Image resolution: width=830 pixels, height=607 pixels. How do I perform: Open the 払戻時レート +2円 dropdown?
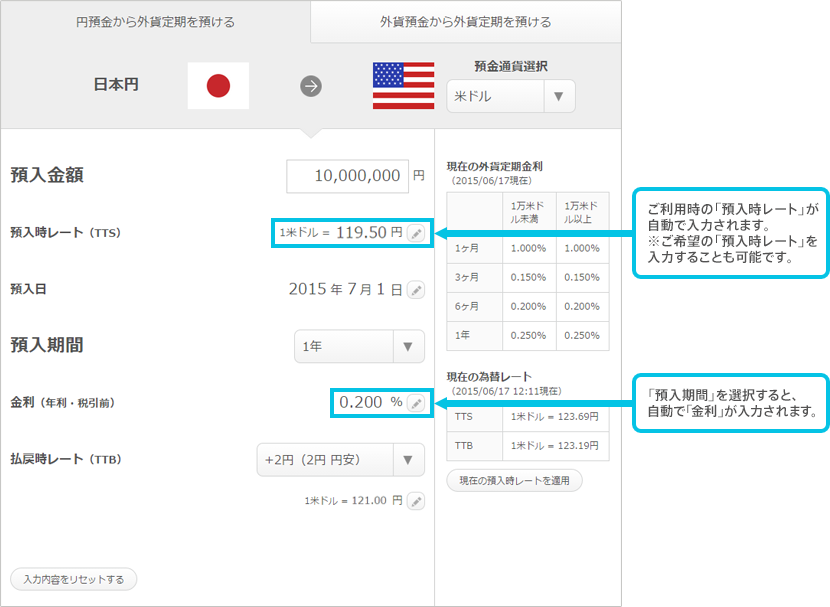point(340,461)
